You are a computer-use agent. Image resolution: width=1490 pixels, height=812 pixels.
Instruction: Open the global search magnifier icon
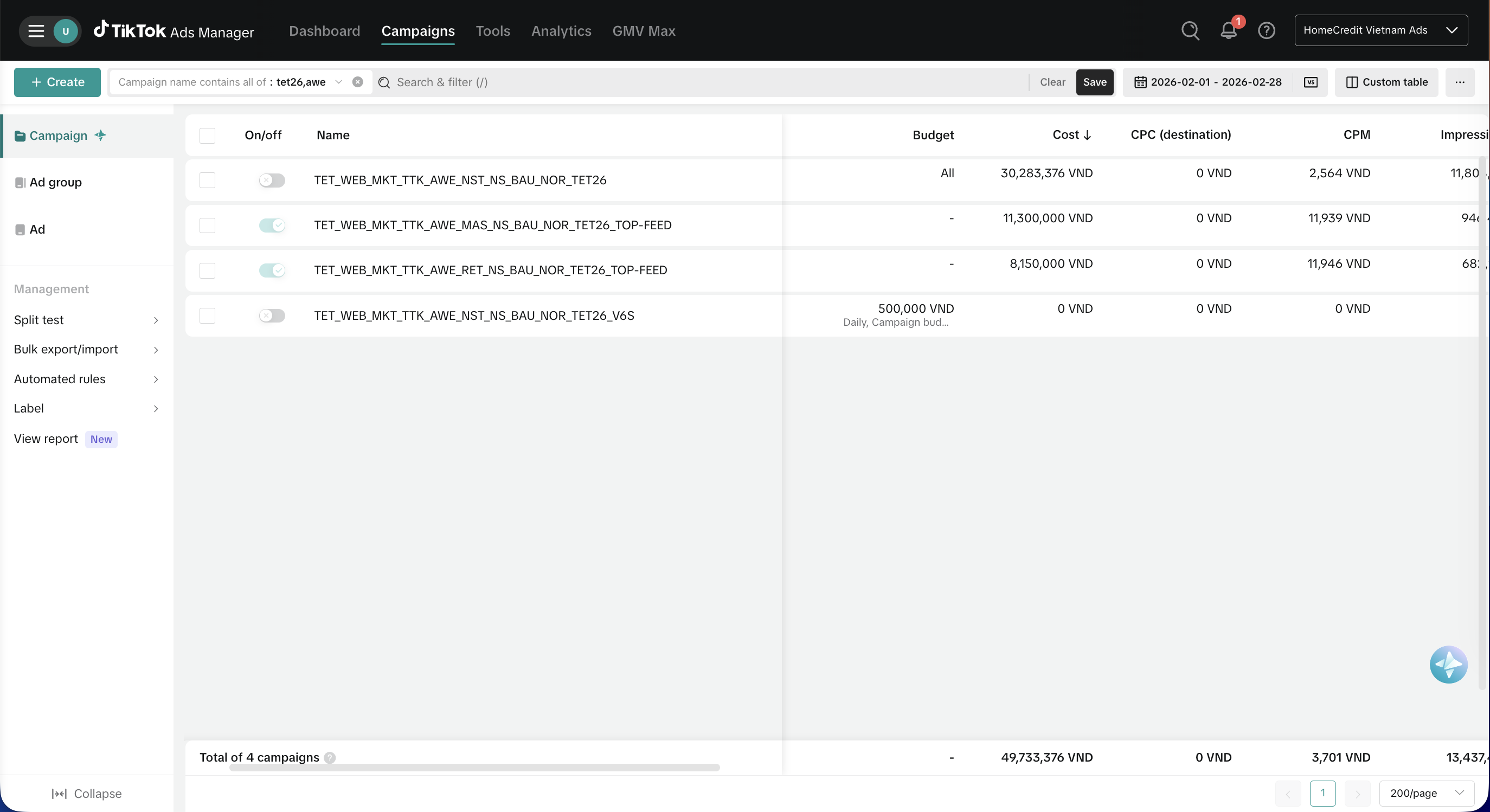click(1190, 31)
